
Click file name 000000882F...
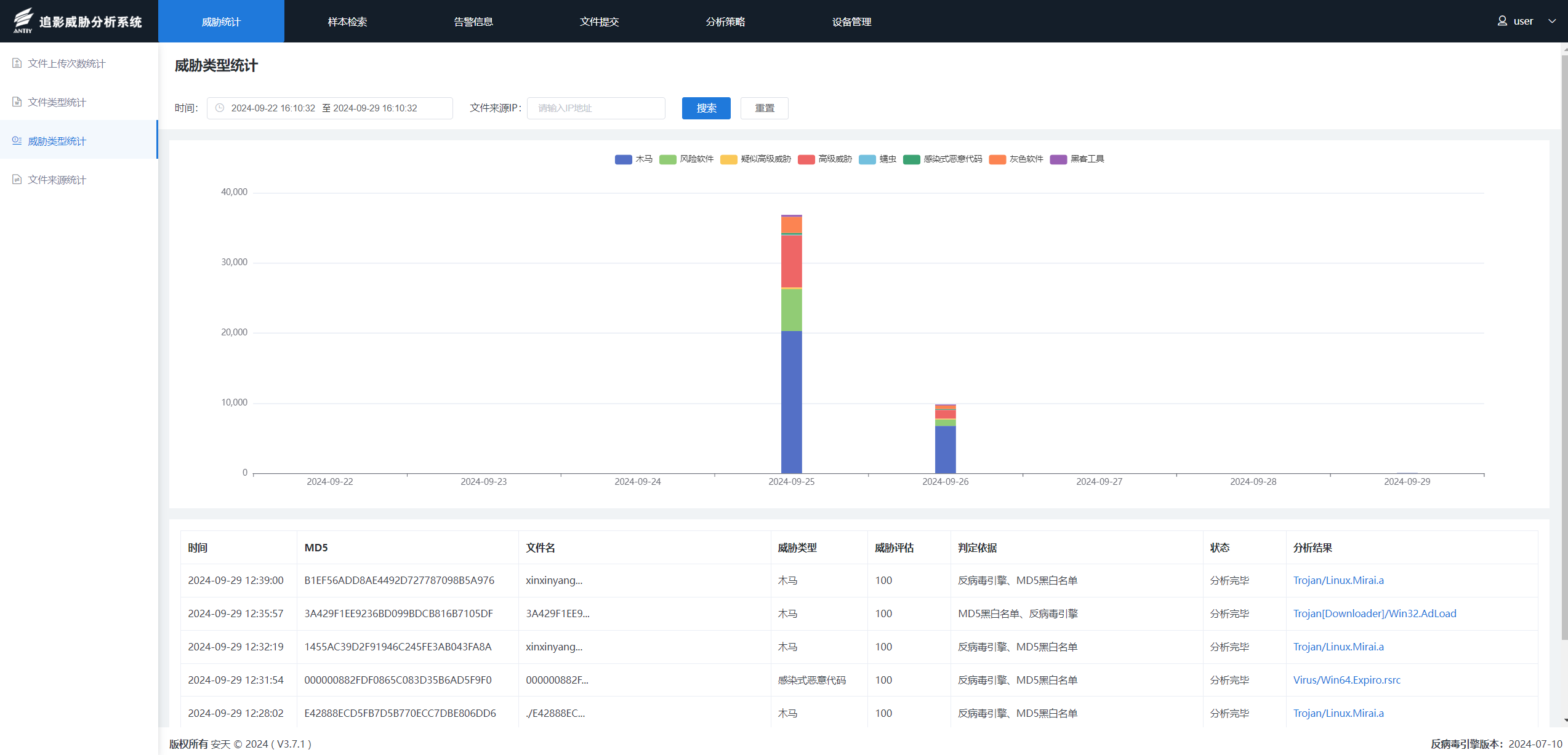pos(557,680)
